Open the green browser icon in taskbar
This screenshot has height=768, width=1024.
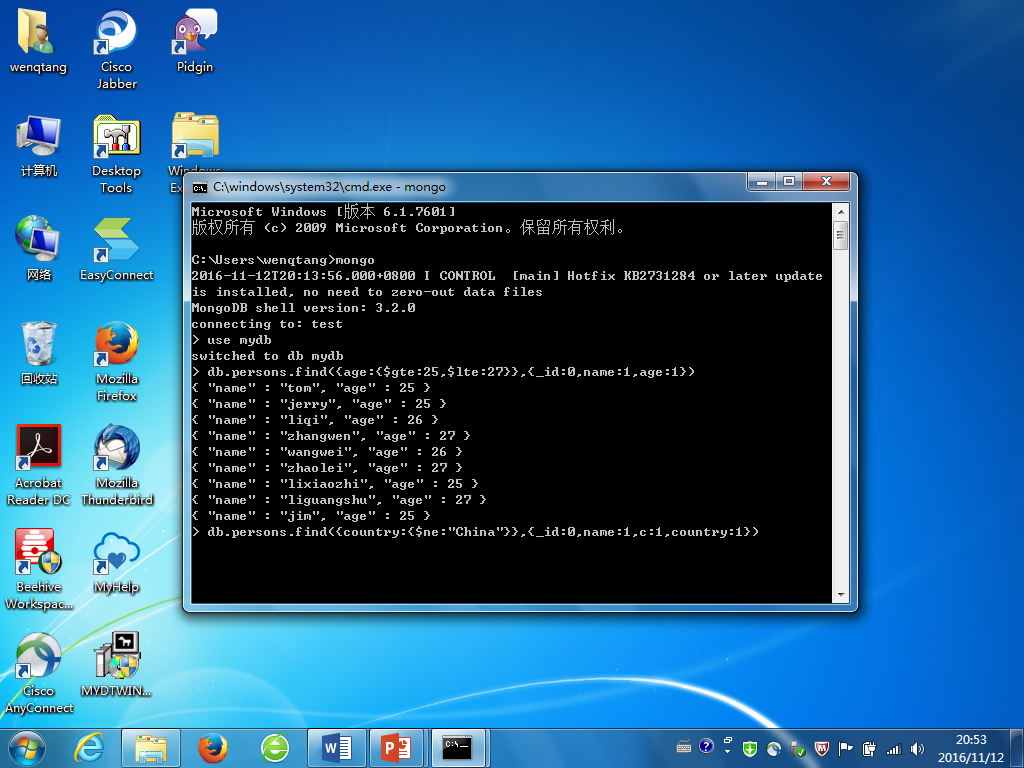[275, 748]
